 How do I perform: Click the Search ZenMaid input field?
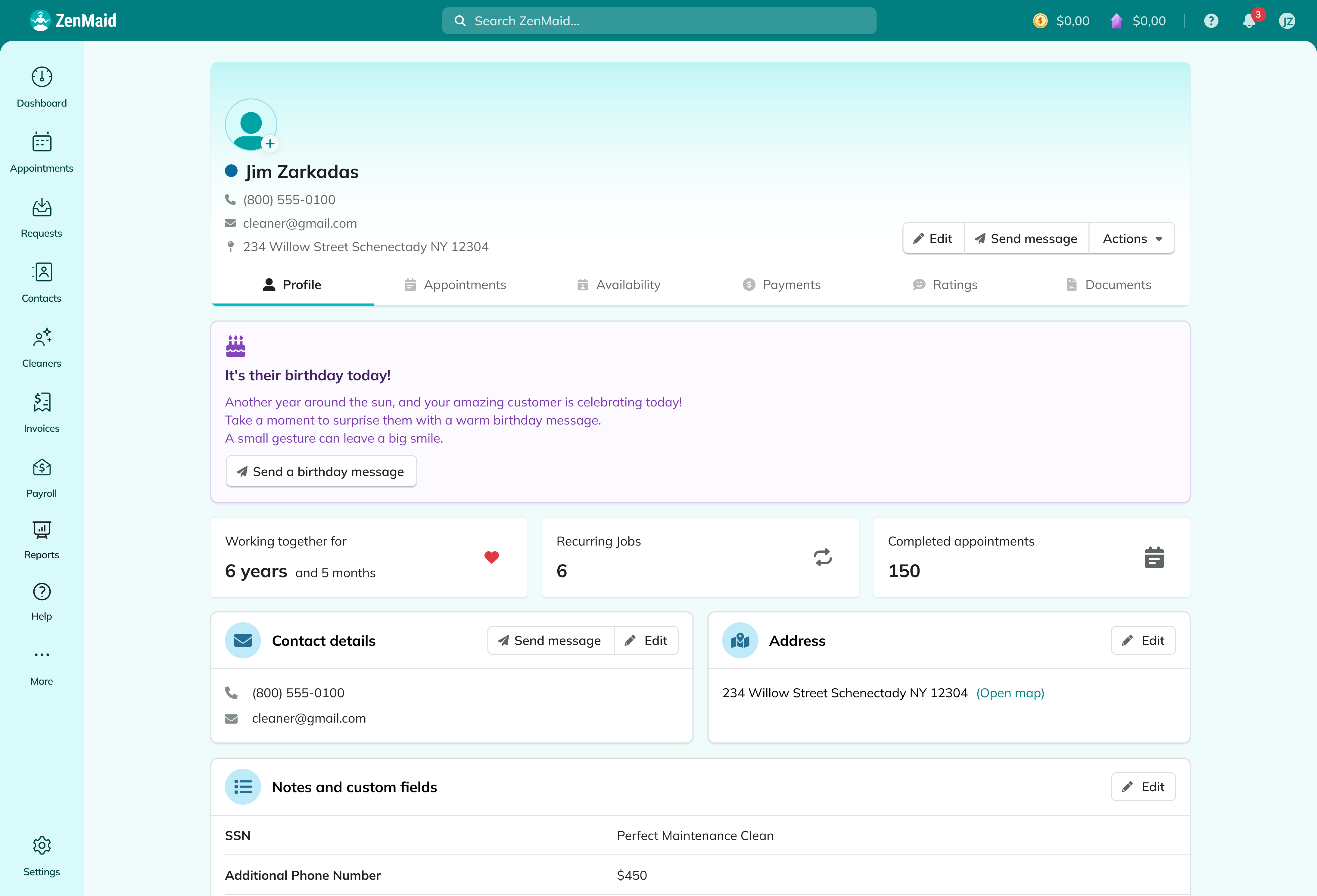point(658,21)
